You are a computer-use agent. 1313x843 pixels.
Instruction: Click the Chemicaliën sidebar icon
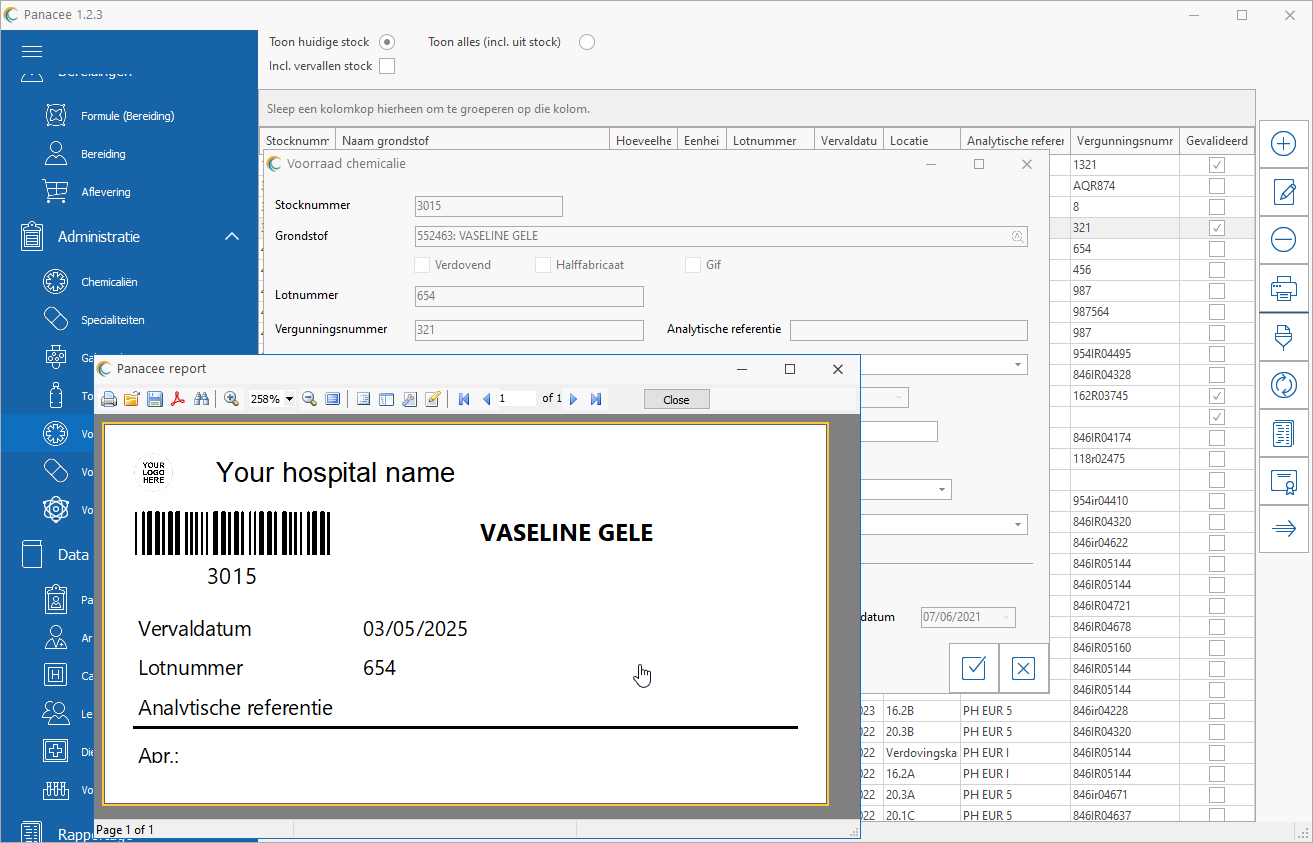(x=56, y=282)
